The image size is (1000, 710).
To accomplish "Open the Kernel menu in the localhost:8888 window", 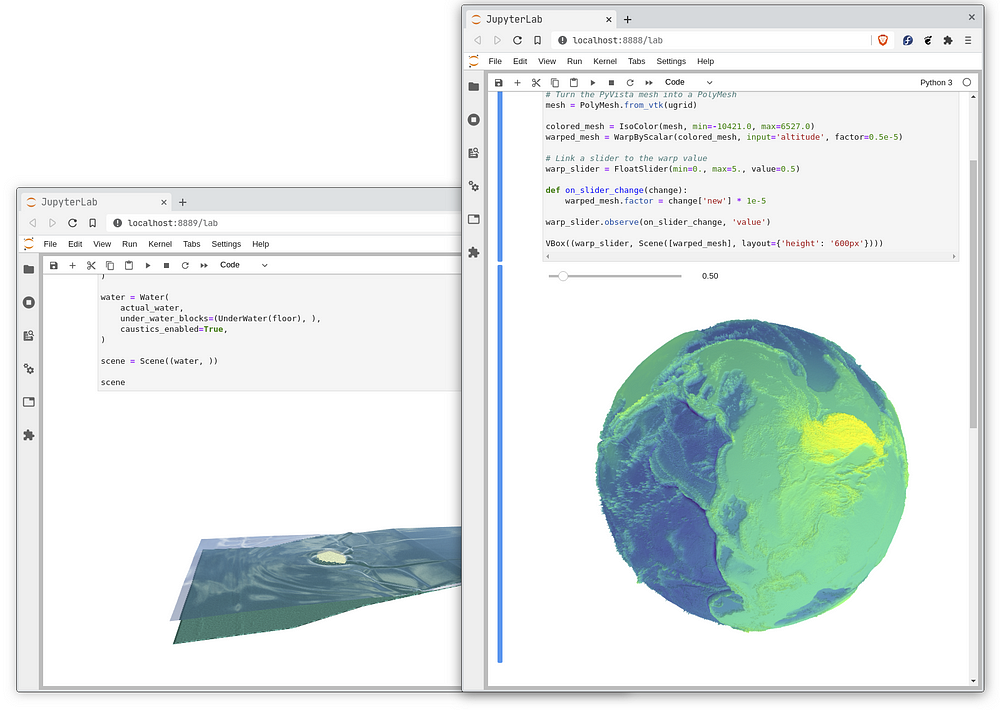I will point(605,62).
